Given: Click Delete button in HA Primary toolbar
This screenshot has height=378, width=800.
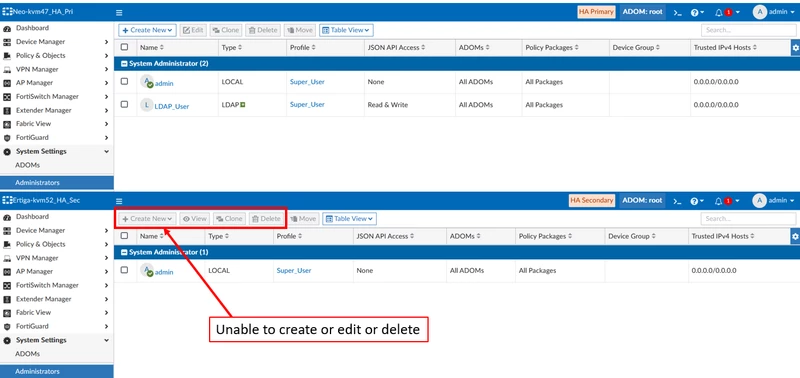Looking at the screenshot, I should (x=262, y=30).
